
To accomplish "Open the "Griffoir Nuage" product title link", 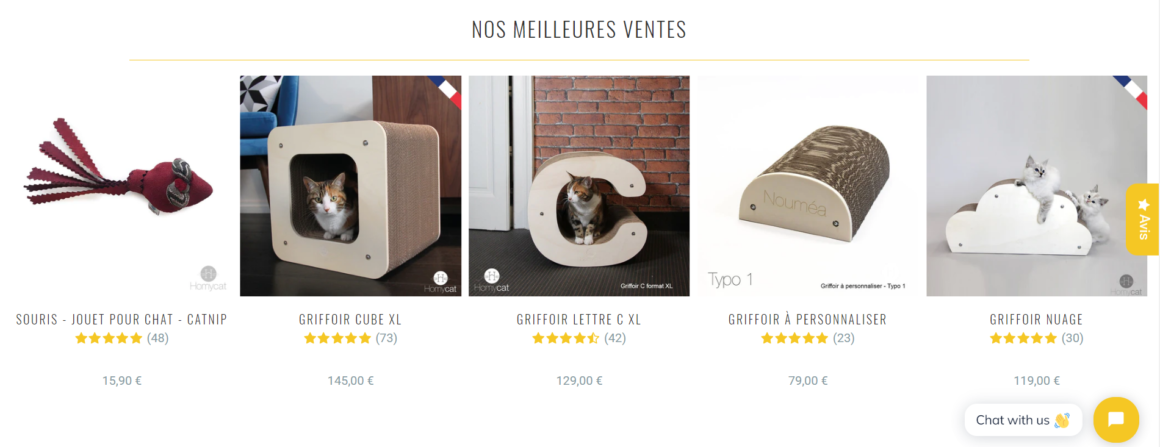I will [1036, 319].
